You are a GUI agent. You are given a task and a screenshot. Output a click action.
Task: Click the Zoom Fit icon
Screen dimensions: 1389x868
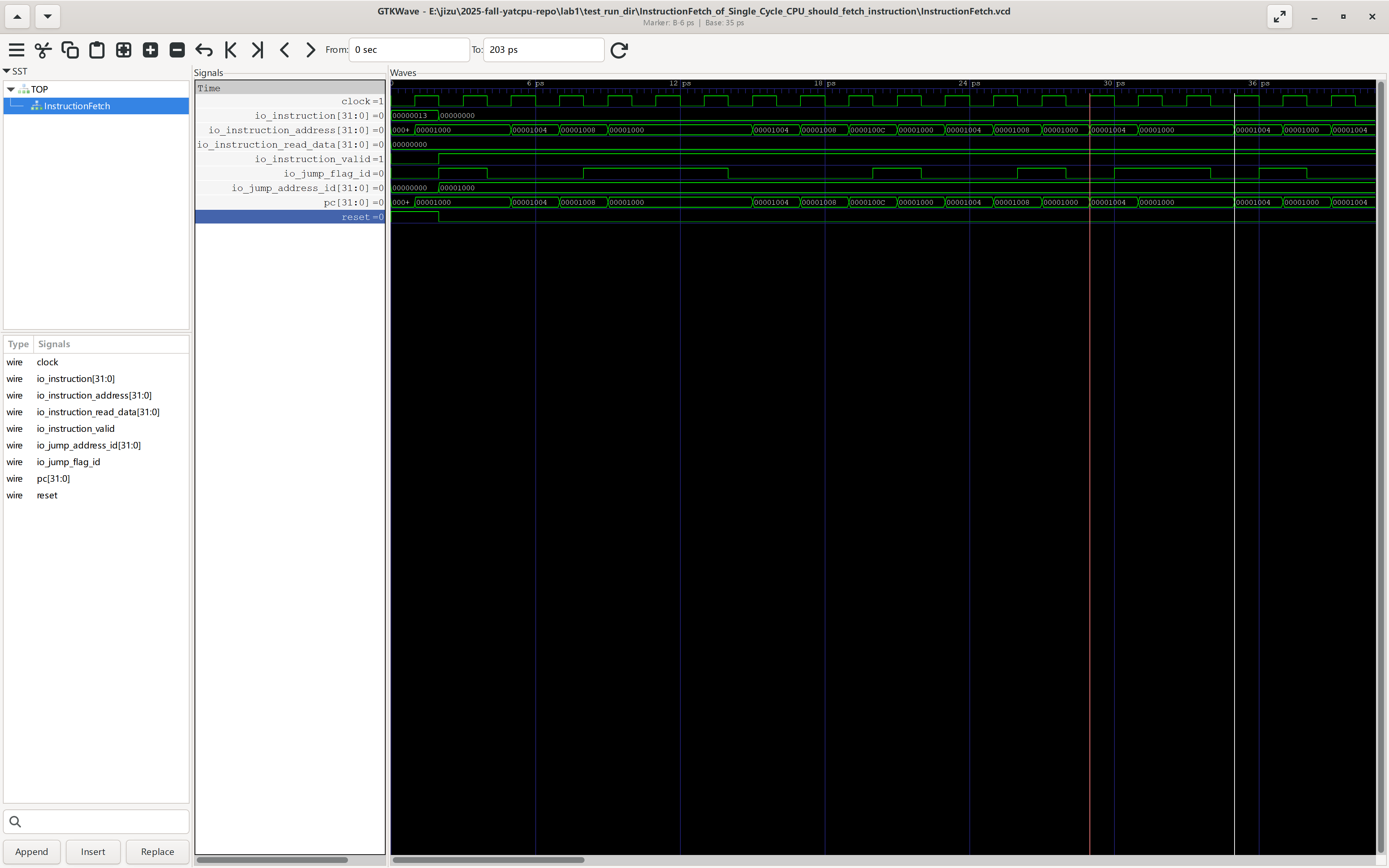coord(123,50)
